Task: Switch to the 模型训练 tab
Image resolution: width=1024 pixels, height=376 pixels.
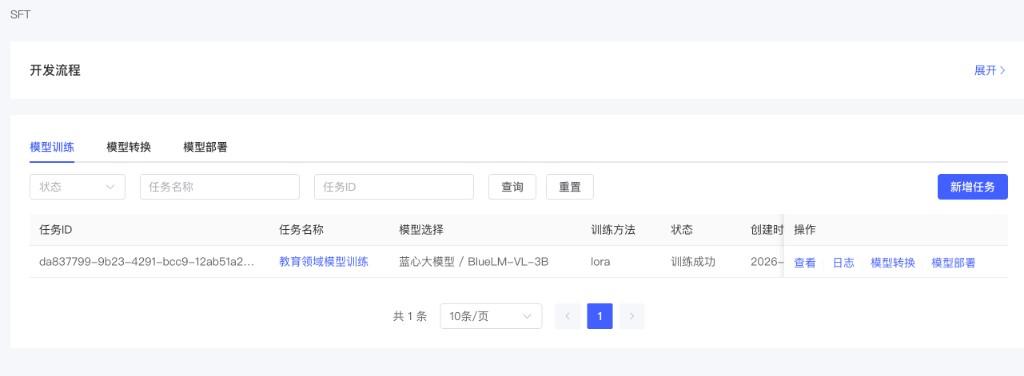Action: 52,147
